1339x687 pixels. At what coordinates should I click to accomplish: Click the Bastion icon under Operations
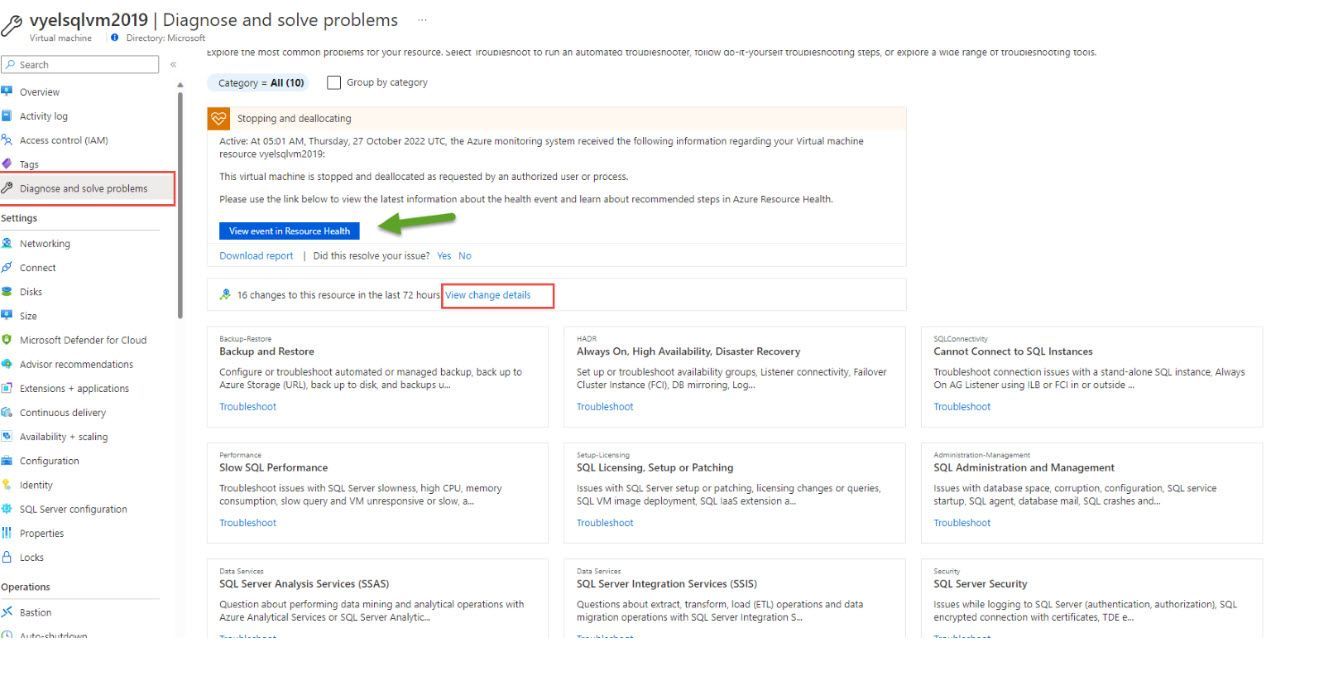click(8, 612)
